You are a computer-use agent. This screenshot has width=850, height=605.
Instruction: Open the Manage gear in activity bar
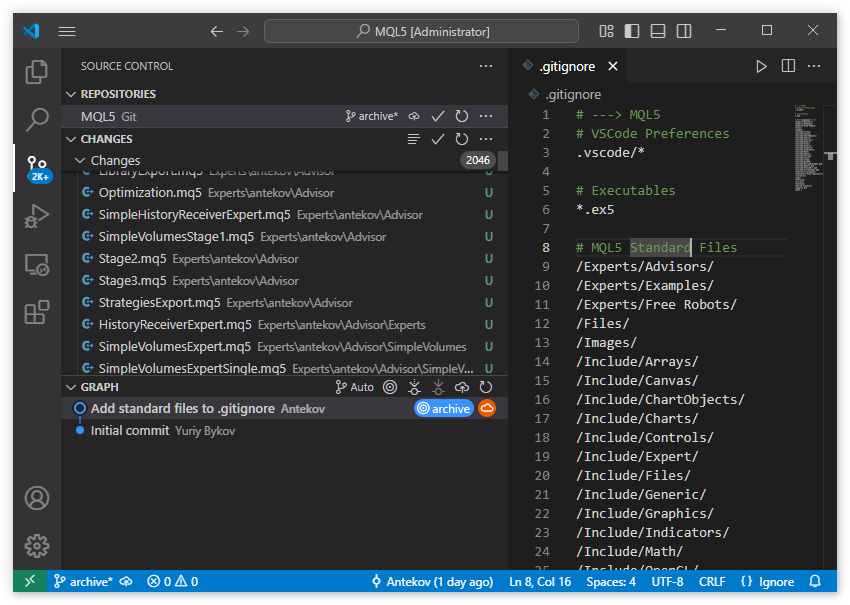(37, 545)
